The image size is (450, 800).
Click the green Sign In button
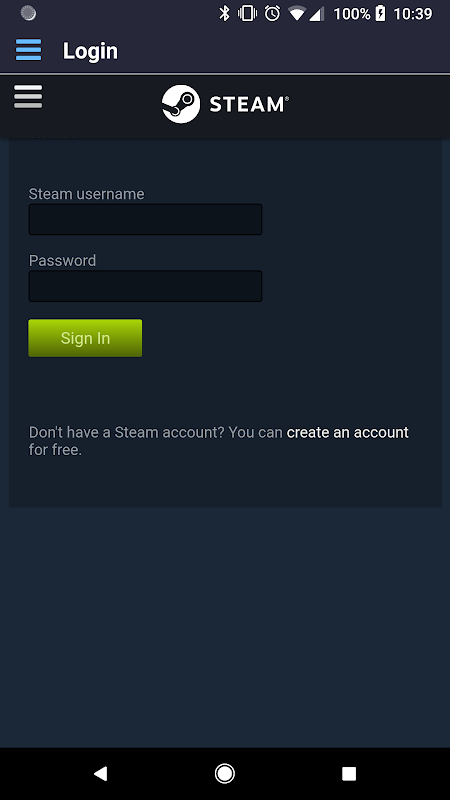(x=85, y=338)
